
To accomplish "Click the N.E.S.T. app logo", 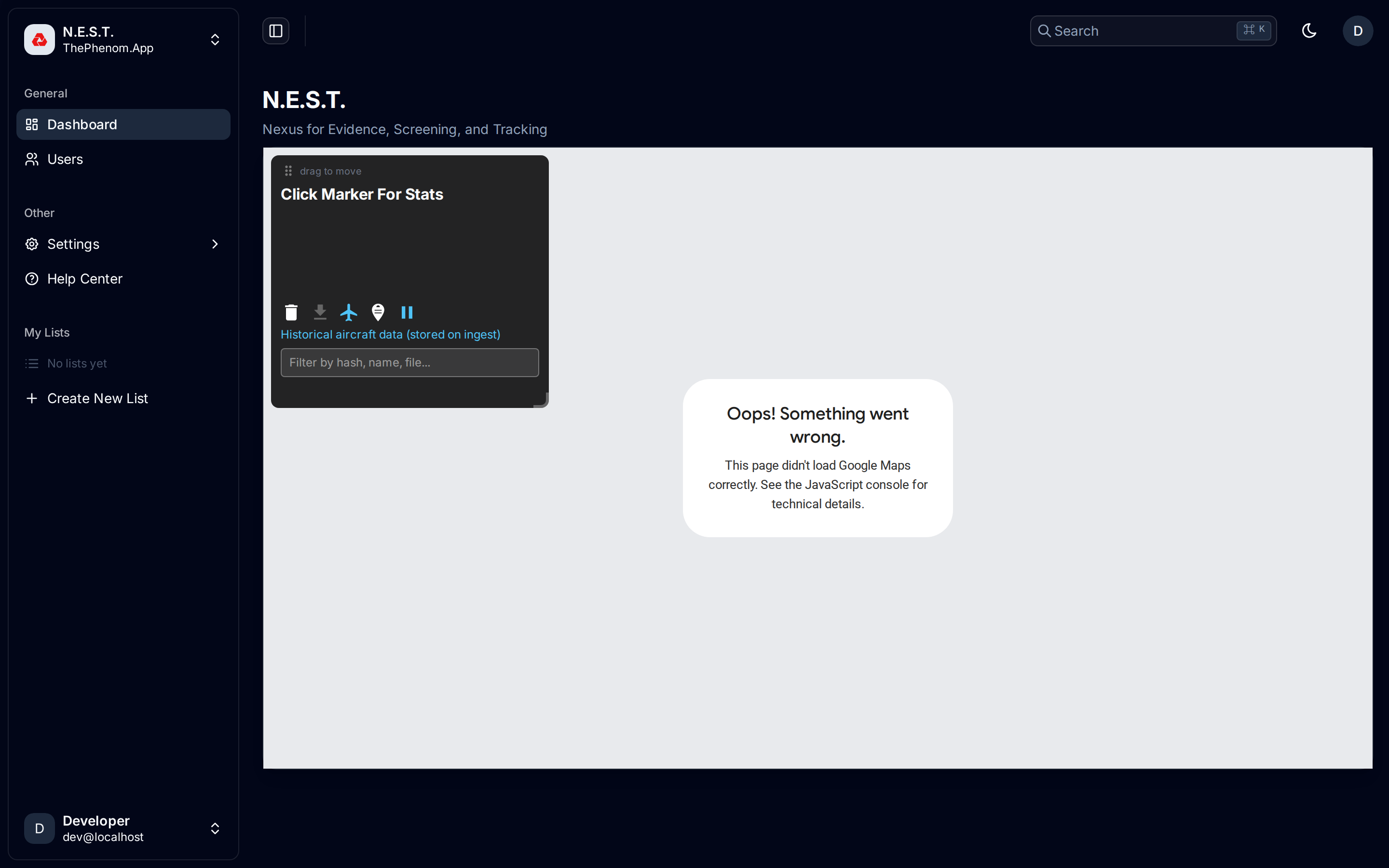I will tap(39, 39).
